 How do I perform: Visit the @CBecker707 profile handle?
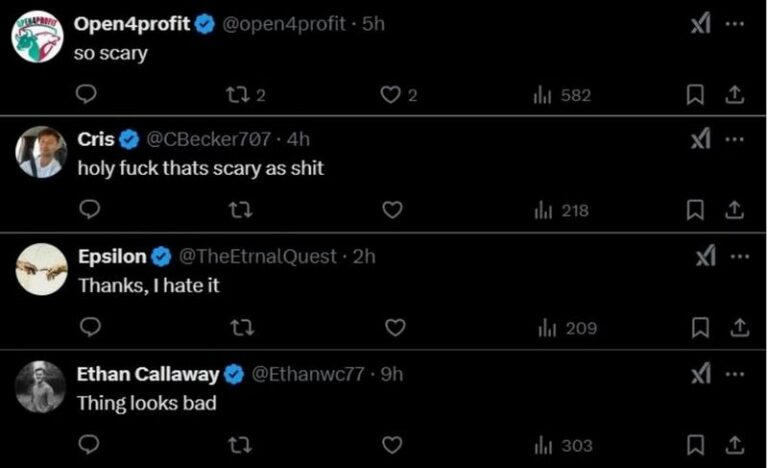(x=209, y=140)
